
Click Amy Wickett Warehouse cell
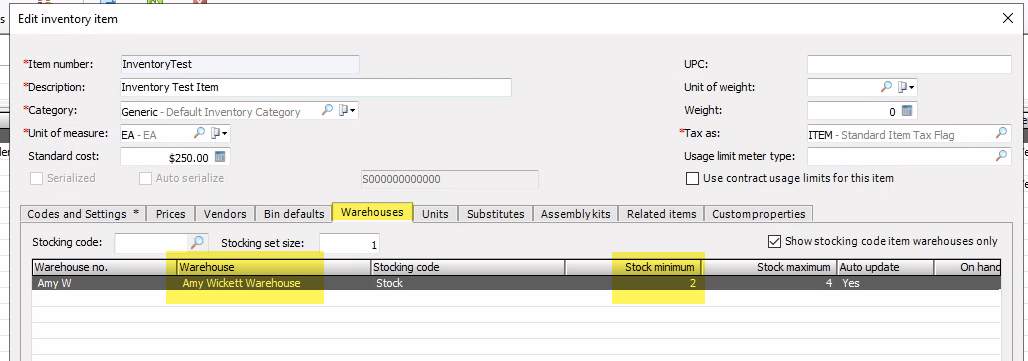pyautogui.click(x=273, y=283)
